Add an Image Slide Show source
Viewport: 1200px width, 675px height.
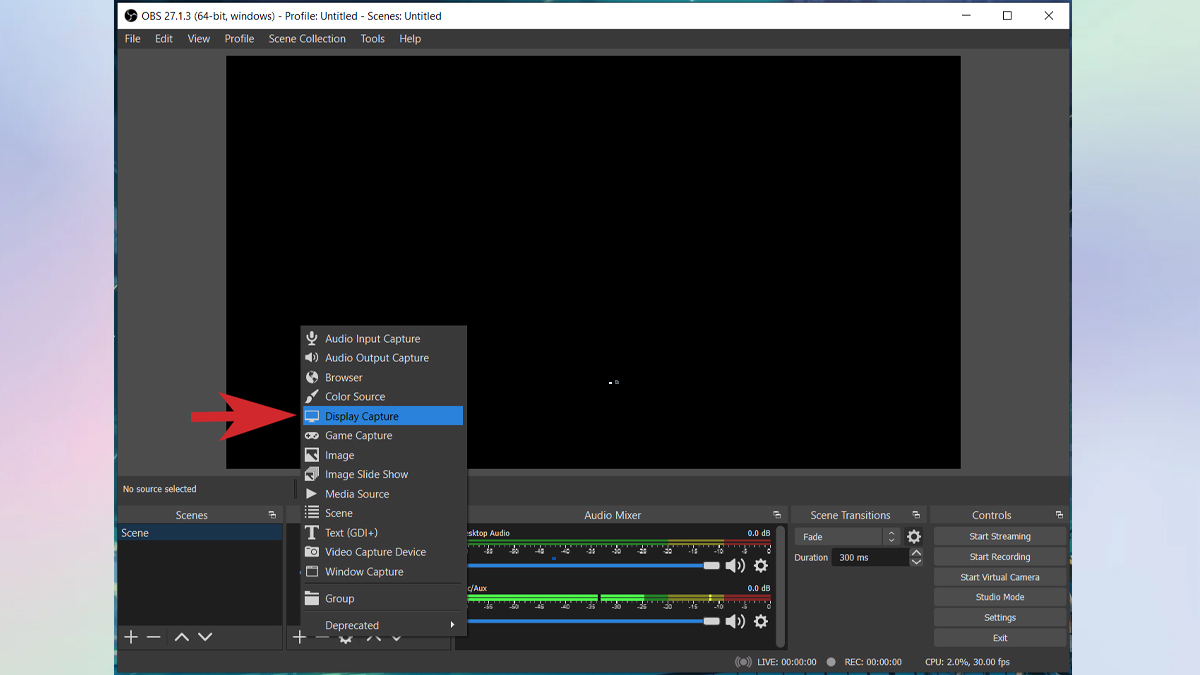[x=383, y=475]
